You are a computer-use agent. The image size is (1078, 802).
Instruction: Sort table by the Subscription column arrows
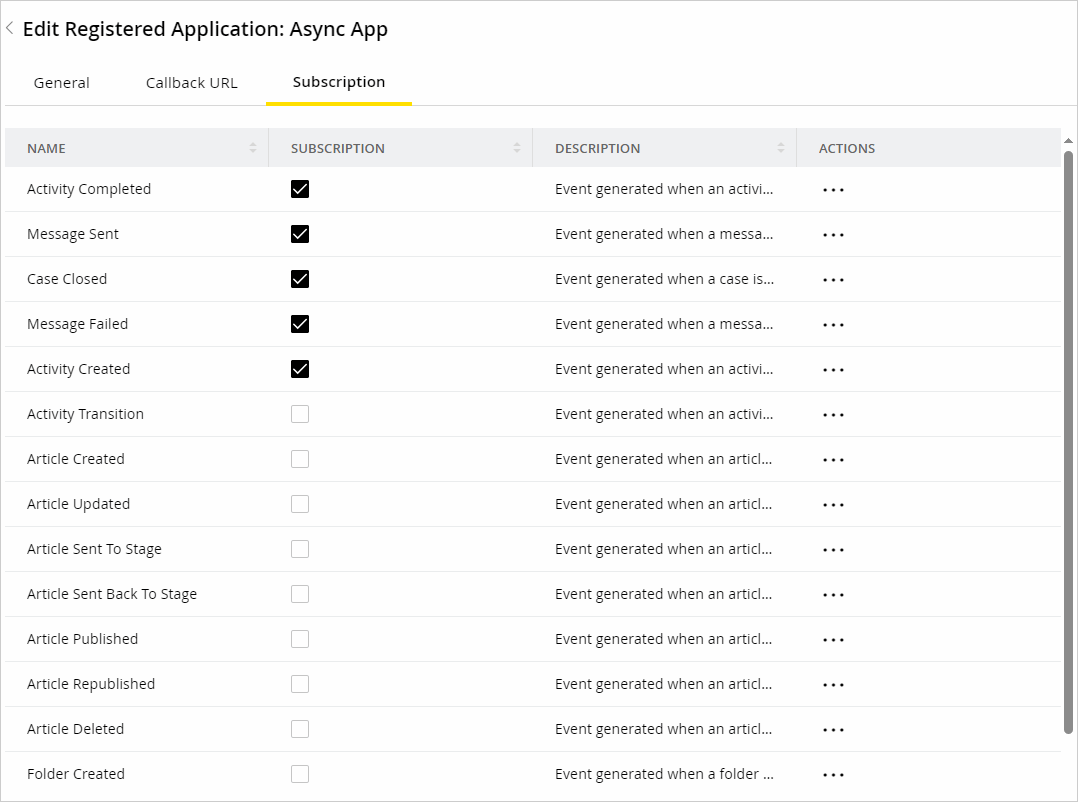517,148
